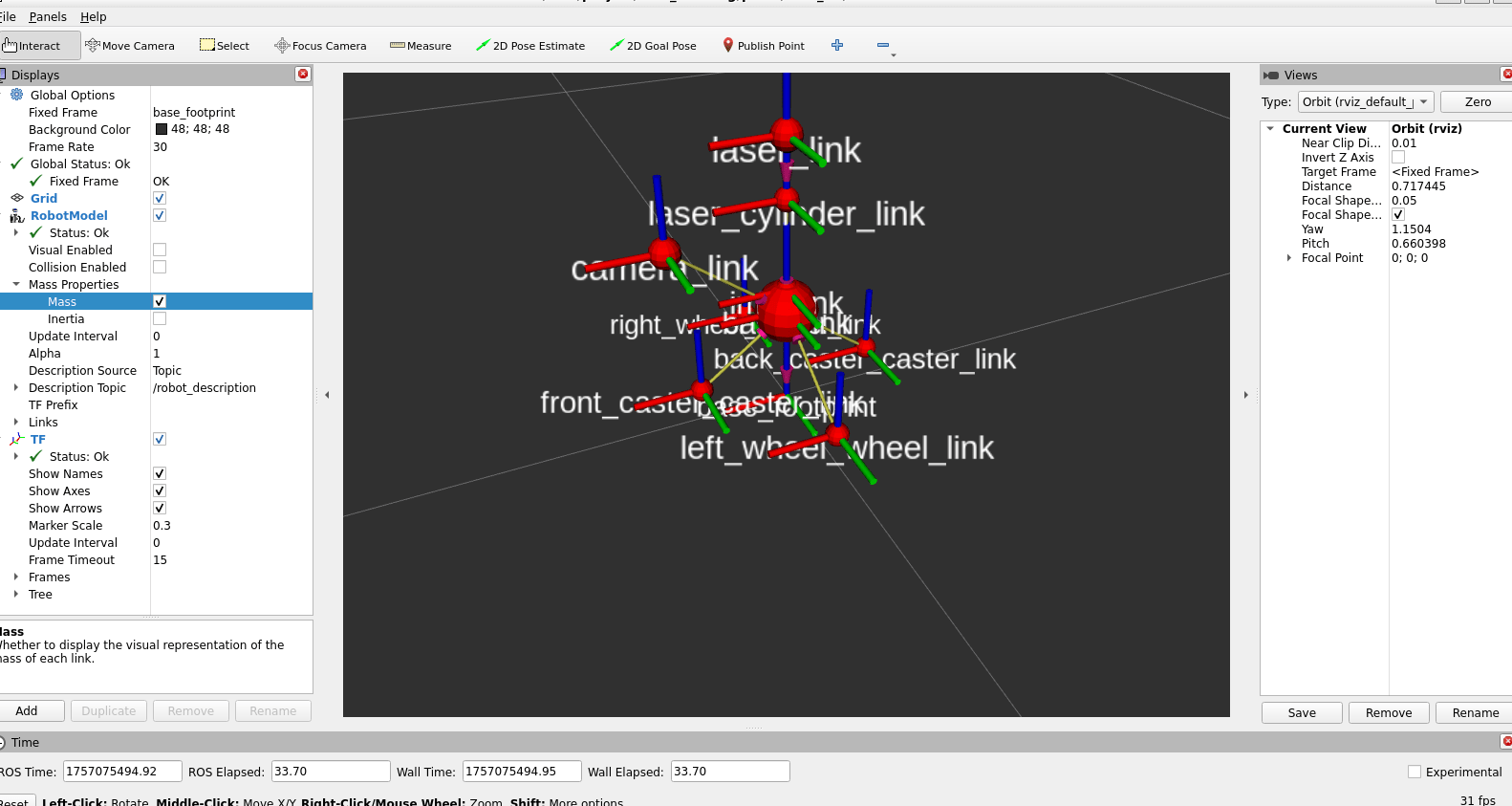Expand the Focal Point property
Image resolution: width=1512 pixels, height=806 pixels.
[1289, 258]
